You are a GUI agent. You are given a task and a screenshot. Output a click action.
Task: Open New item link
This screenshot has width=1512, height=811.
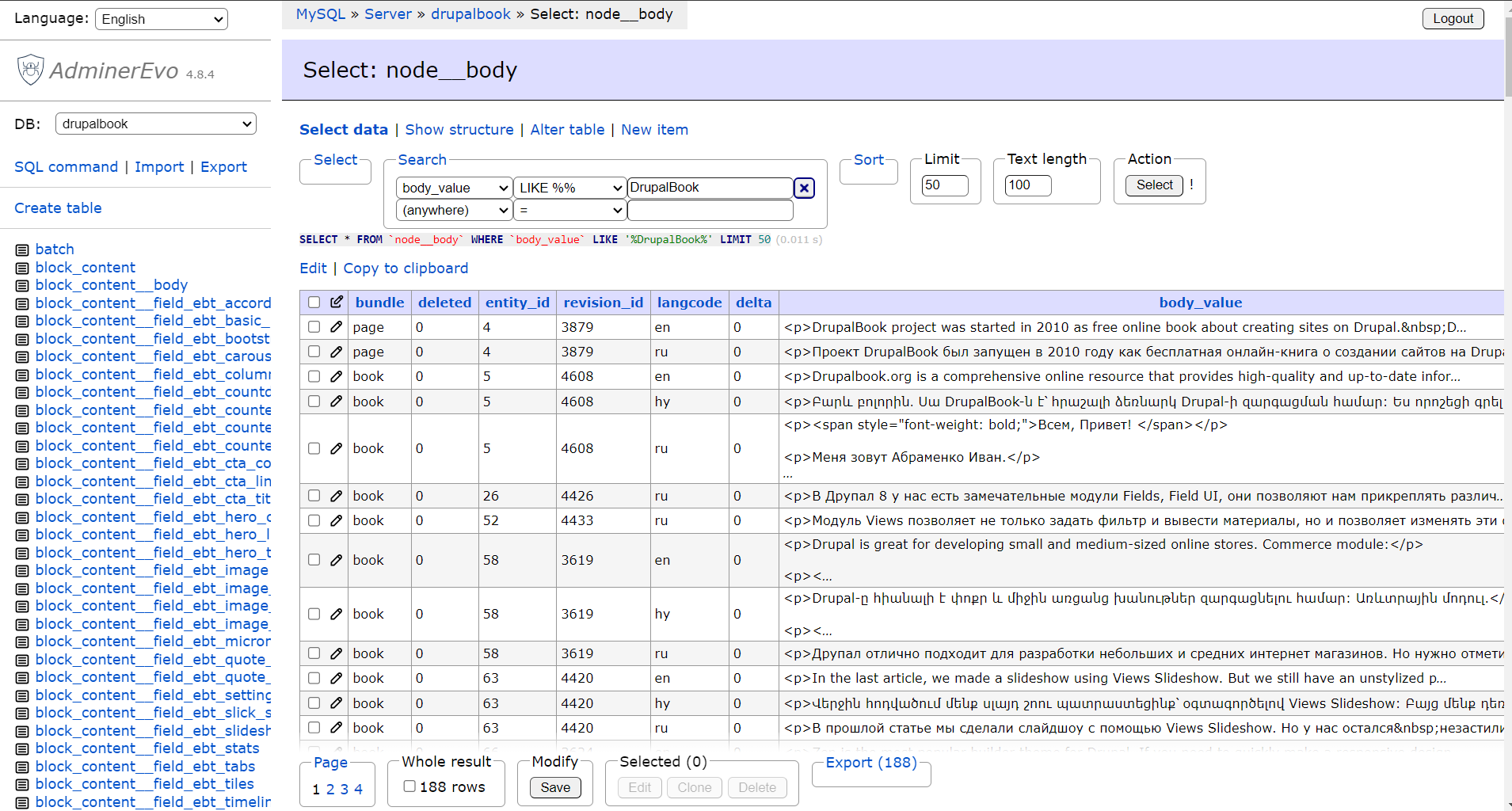tap(654, 129)
